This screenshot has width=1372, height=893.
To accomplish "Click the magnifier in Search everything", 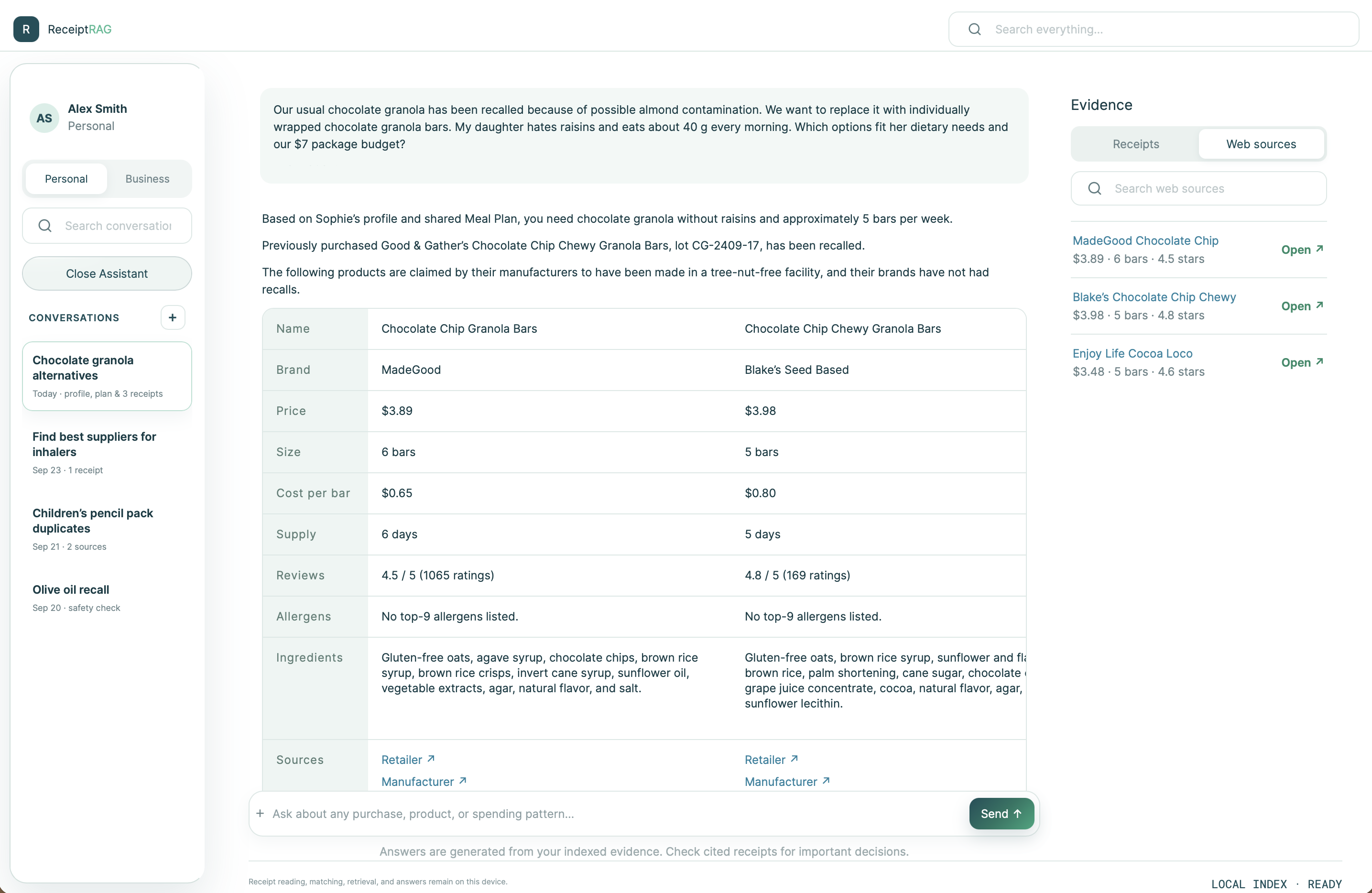I will click(974, 30).
